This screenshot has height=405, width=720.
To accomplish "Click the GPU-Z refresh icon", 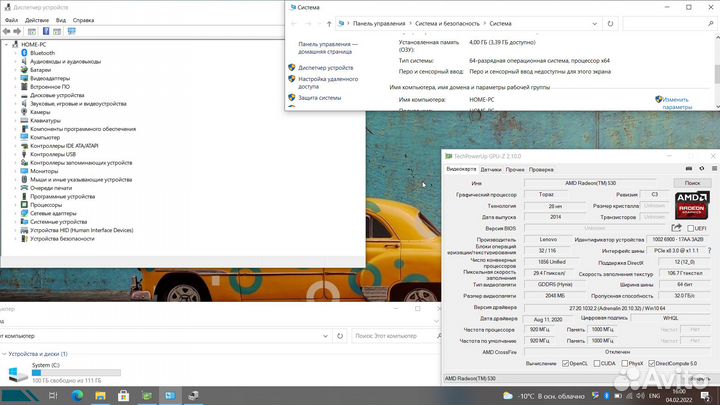I will click(702, 169).
